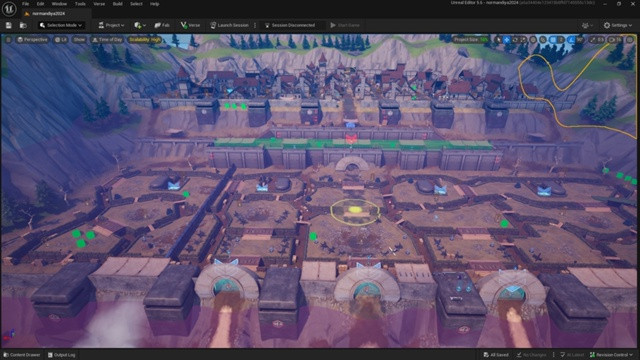Toggle Time of Day in viewport
The image size is (640, 360).
pyautogui.click(x=107, y=40)
